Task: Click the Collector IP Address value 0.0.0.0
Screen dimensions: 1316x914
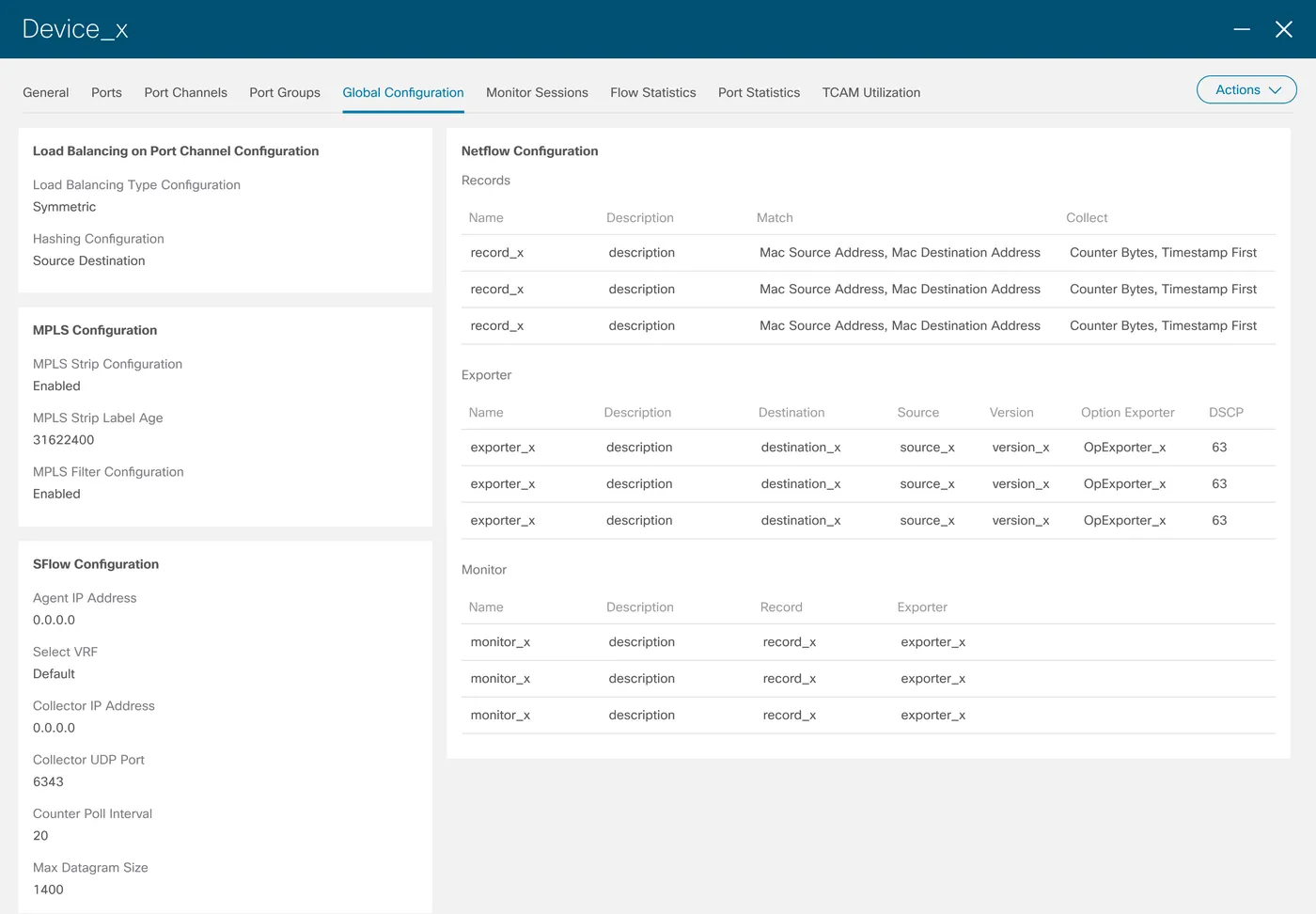Action: (54, 728)
